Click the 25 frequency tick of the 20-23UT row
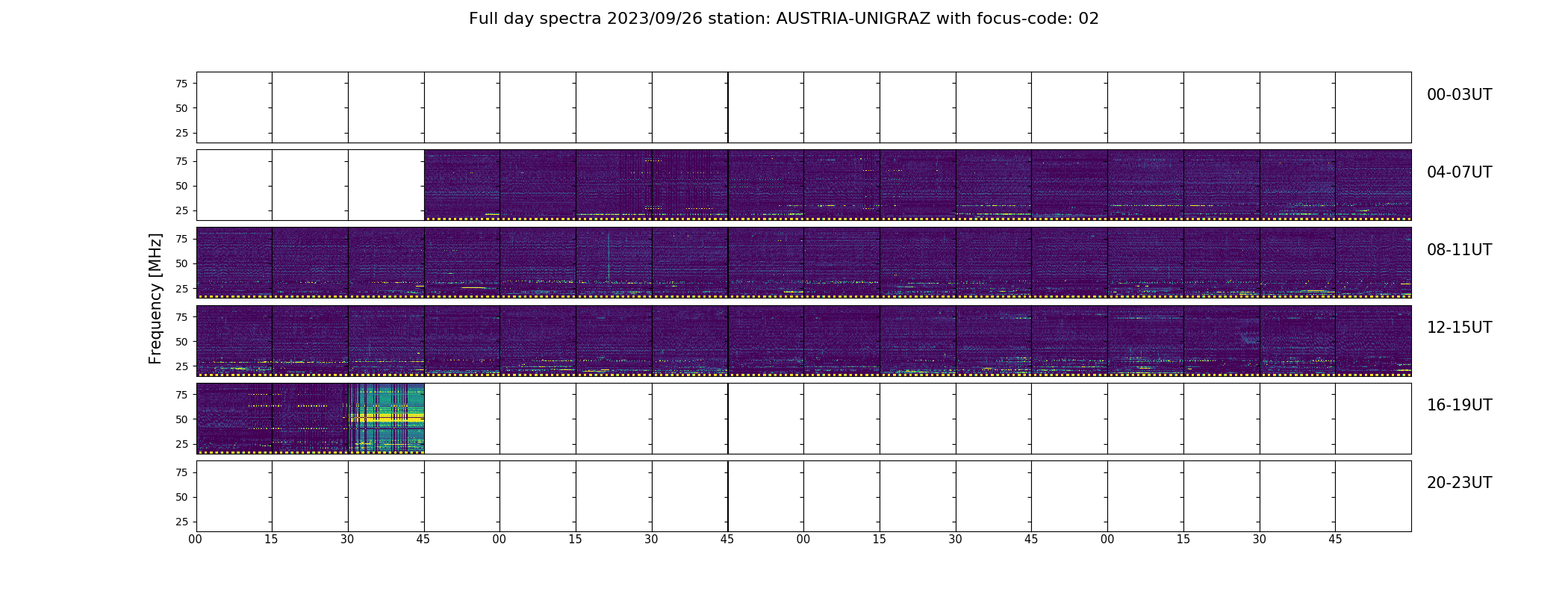 click(x=181, y=522)
